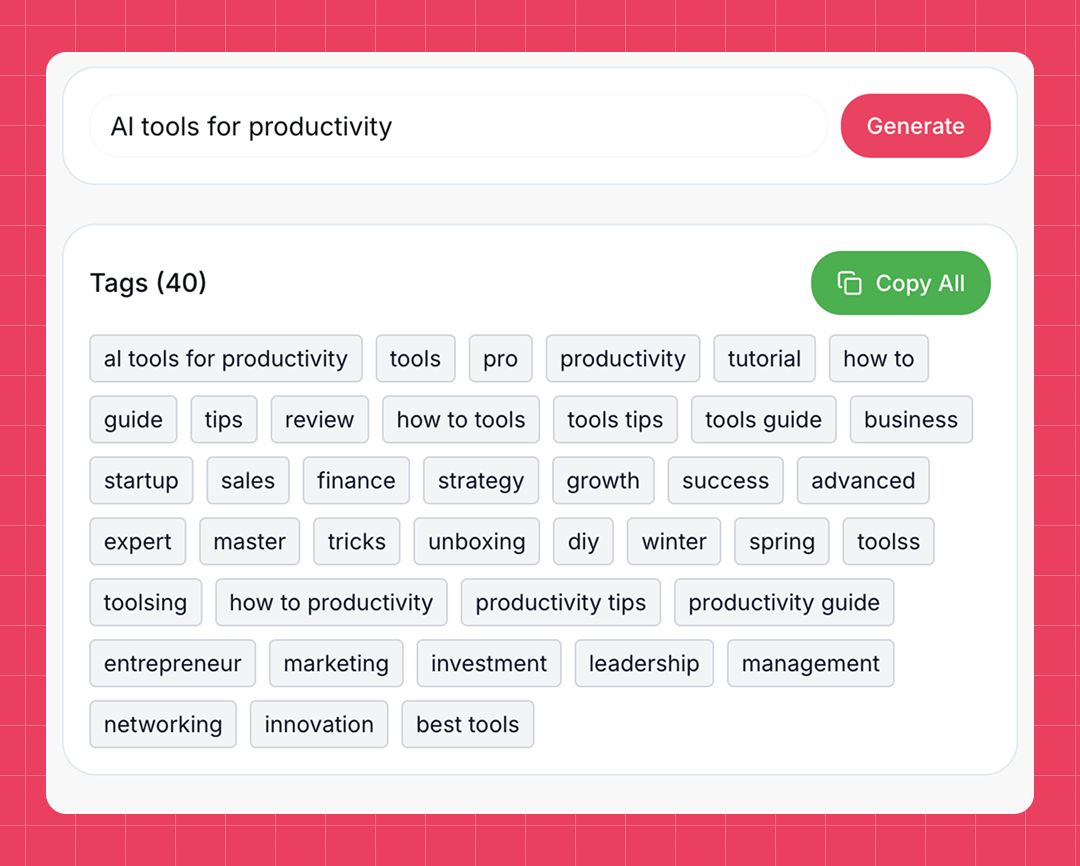1080x866 pixels.
Task: Choose the 'startup' tag
Action: 141,481
